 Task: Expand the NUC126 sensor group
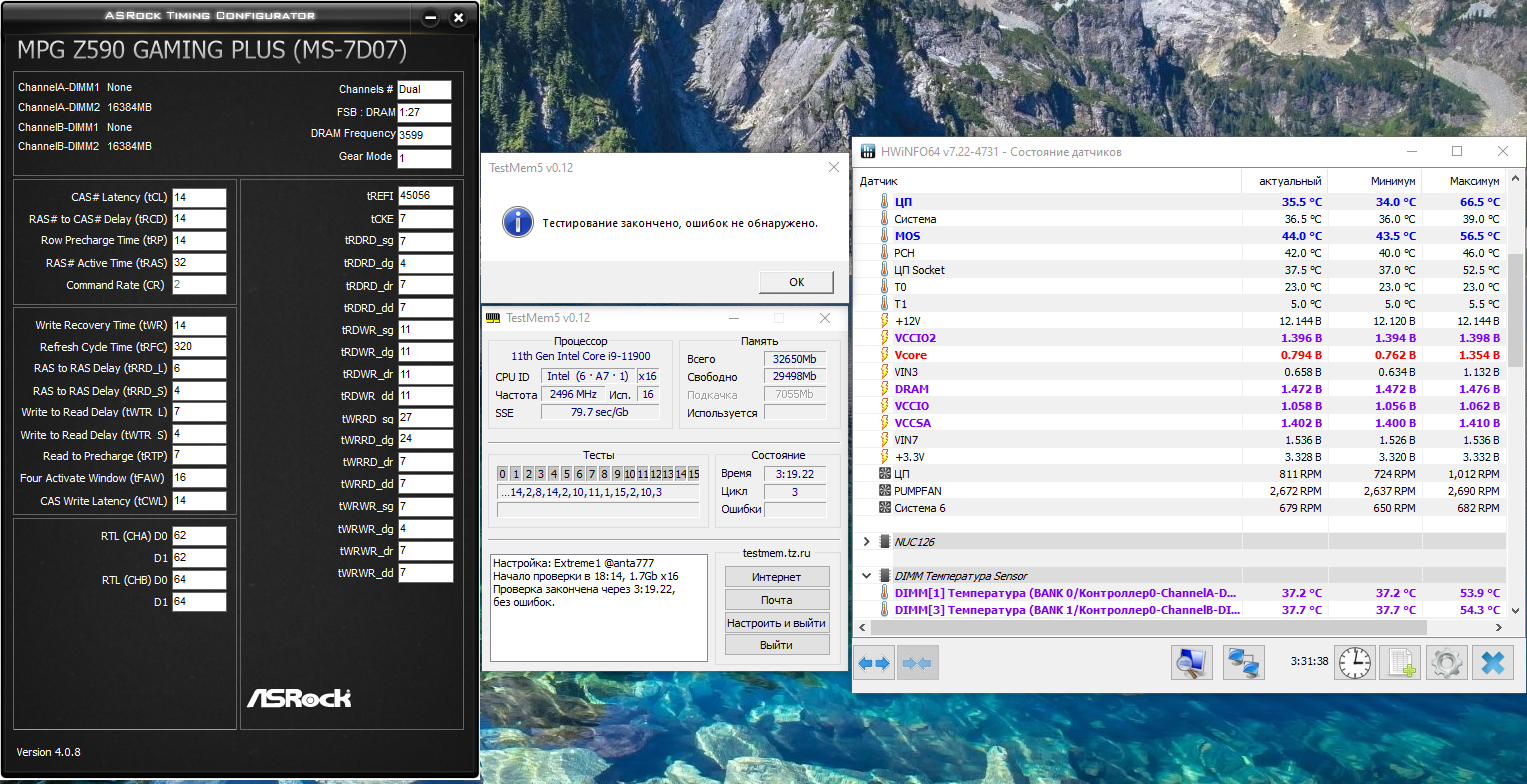[866, 541]
